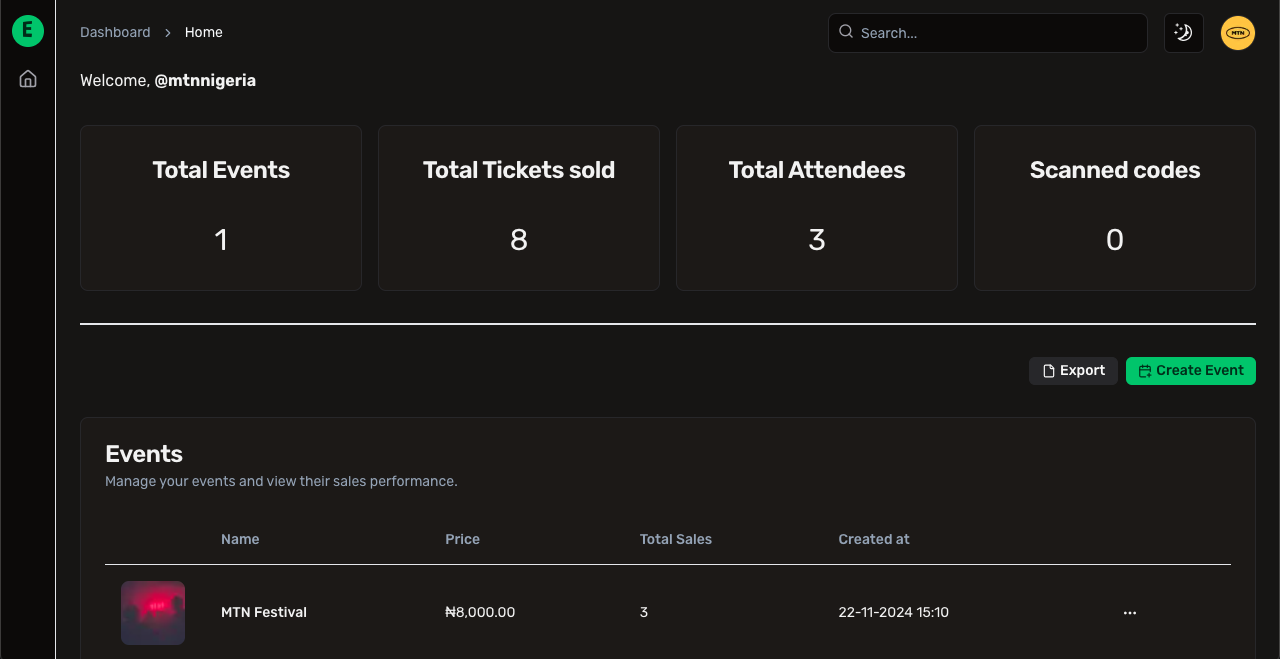Screen dimensions: 1280x659
Task: Toggle dark mode with the moon icon
Action: coord(1183,32)
